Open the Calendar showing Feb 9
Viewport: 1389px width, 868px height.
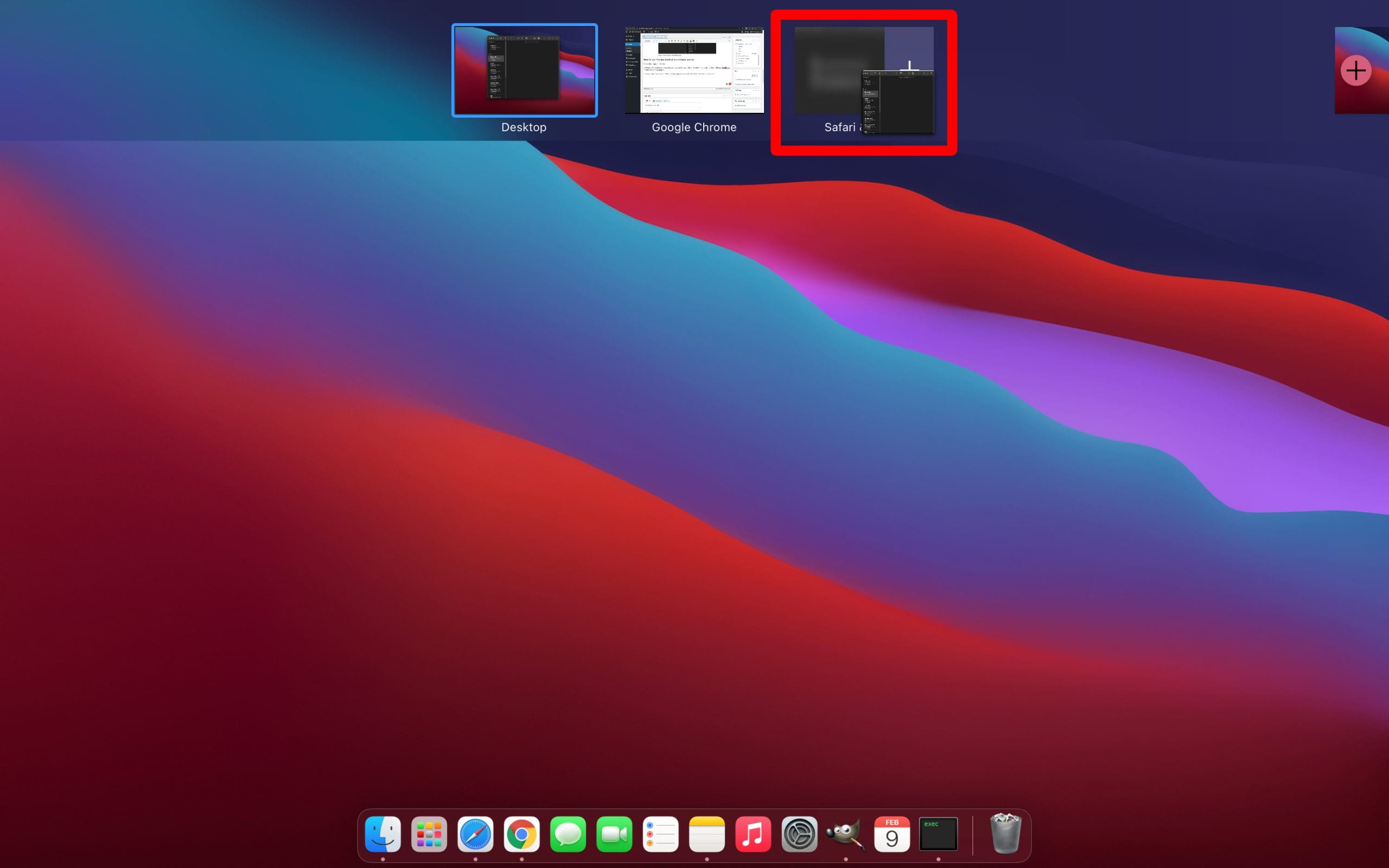892,834
